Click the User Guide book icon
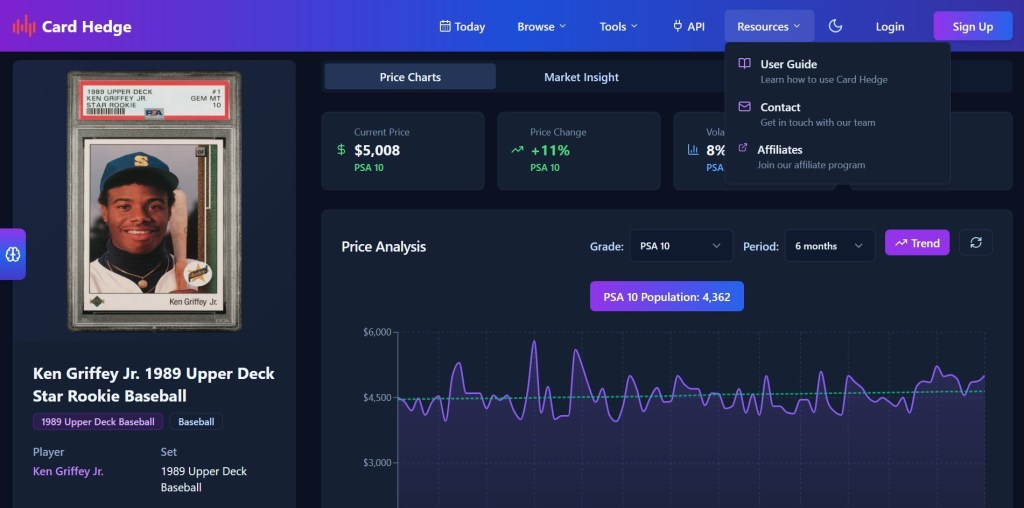Image resolution: width=1024 pixels, height=508 pixels. (744, 64)
